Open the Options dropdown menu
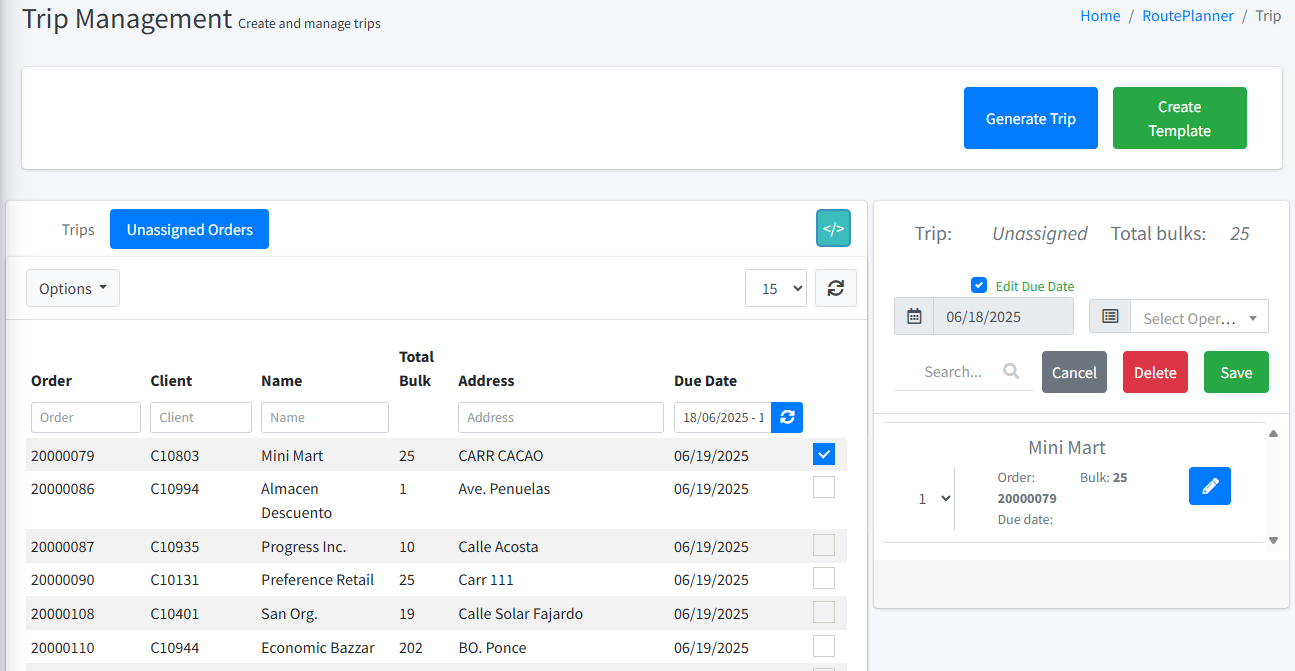Image resolution: width=1295 pixels, height=671 pixels. pyautogui.click(x=73, y=288)
